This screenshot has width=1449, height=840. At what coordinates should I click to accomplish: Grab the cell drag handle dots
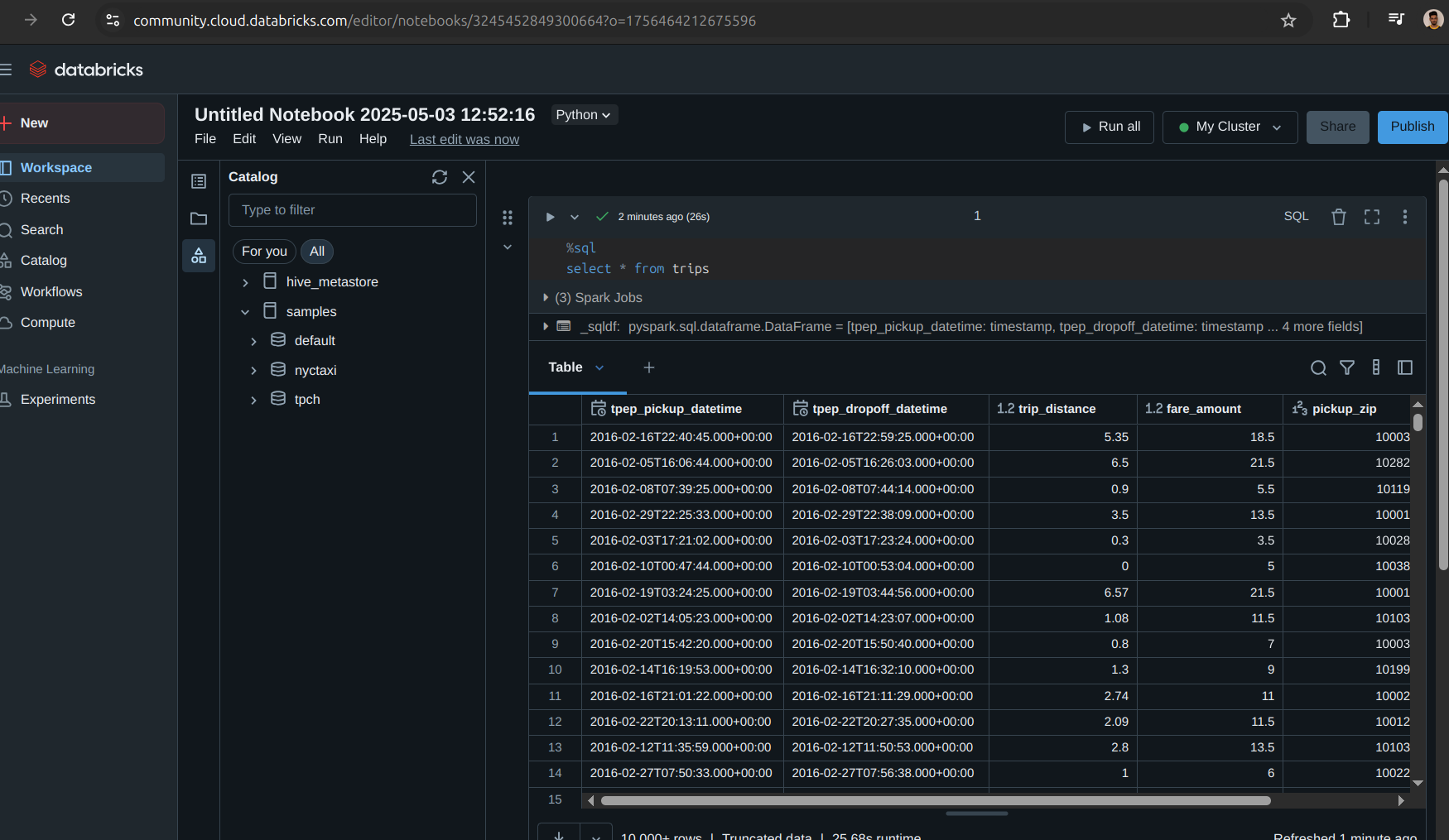click(x=508, y=218)
